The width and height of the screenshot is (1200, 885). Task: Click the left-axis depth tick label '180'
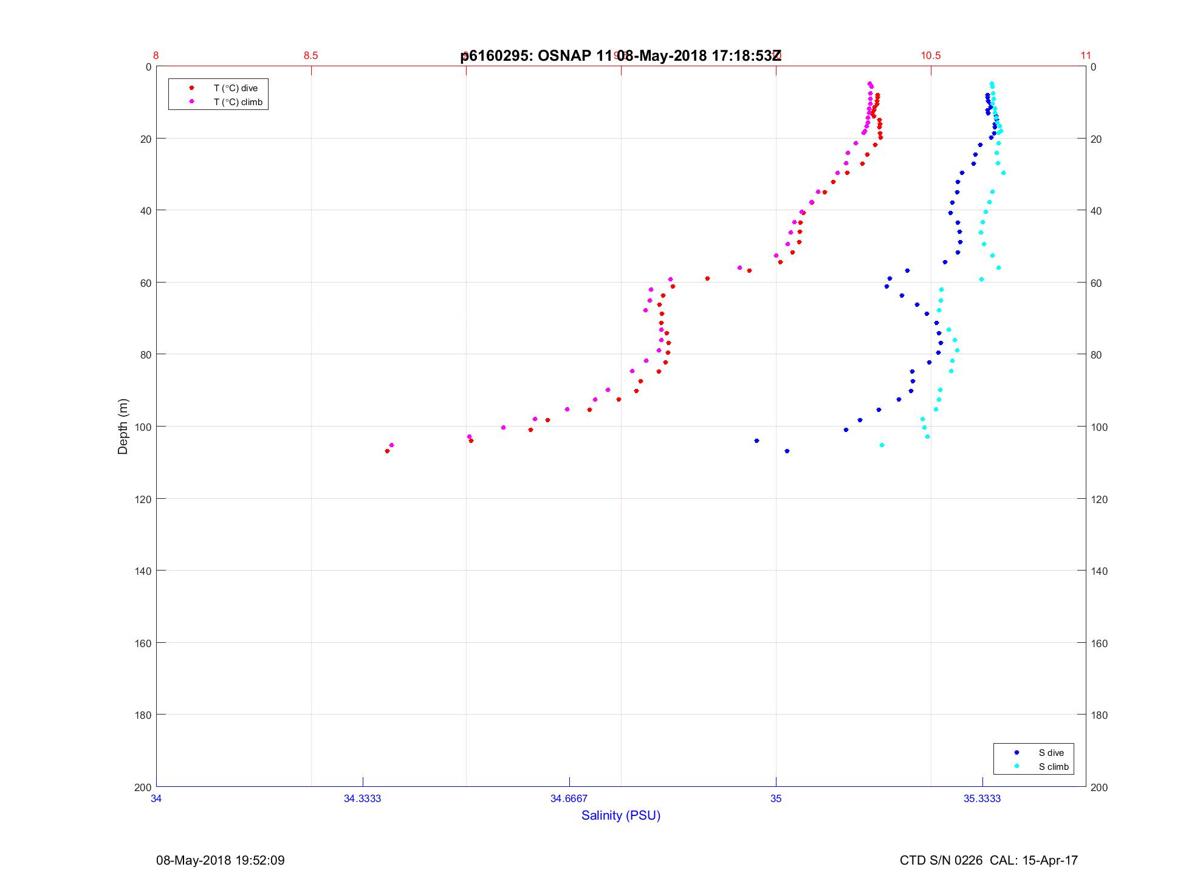pyautogui.click(x=142, y=715)
